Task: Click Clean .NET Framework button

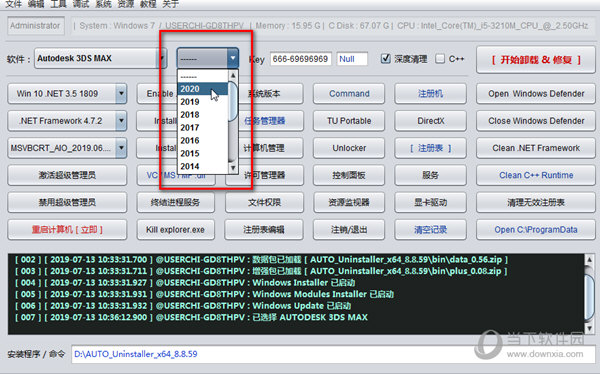Action: [536, 148]
